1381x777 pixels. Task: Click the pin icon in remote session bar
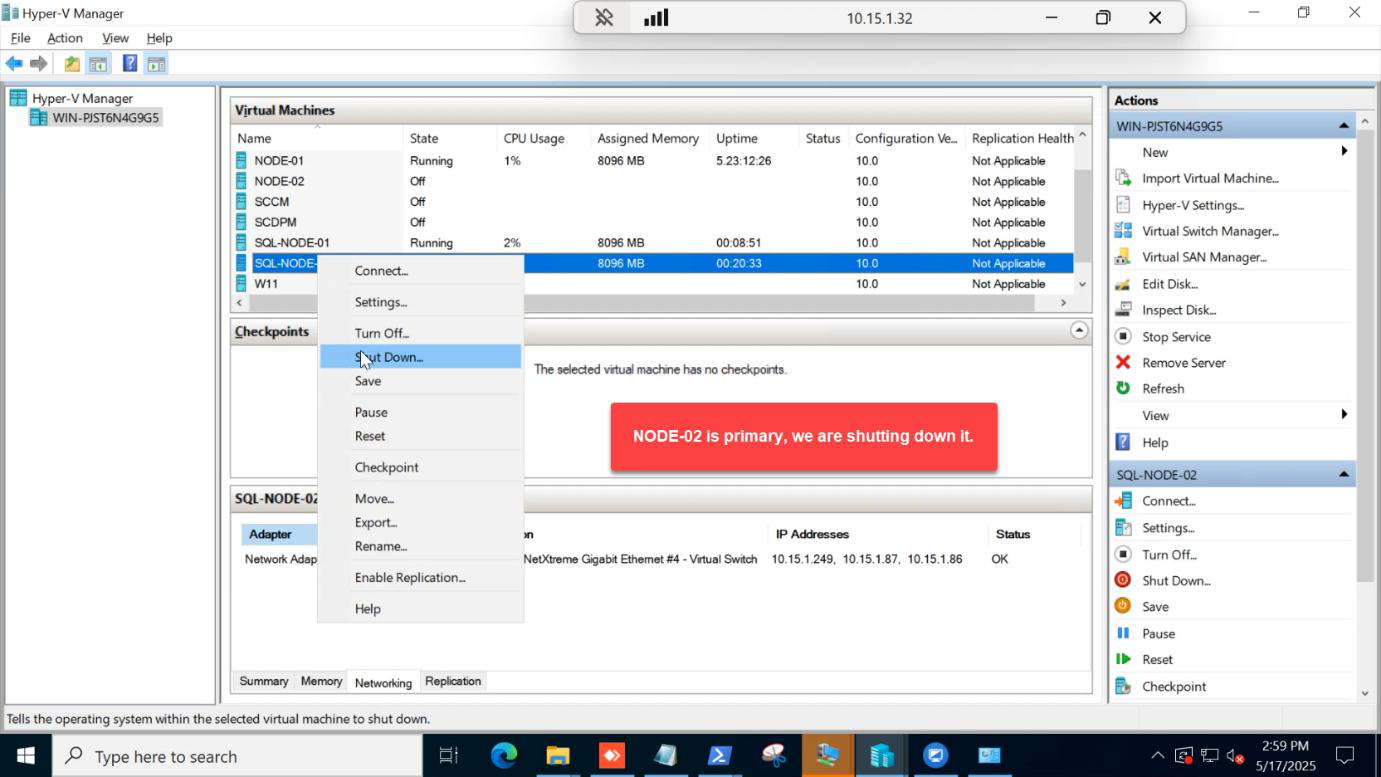tap(604, 18)
